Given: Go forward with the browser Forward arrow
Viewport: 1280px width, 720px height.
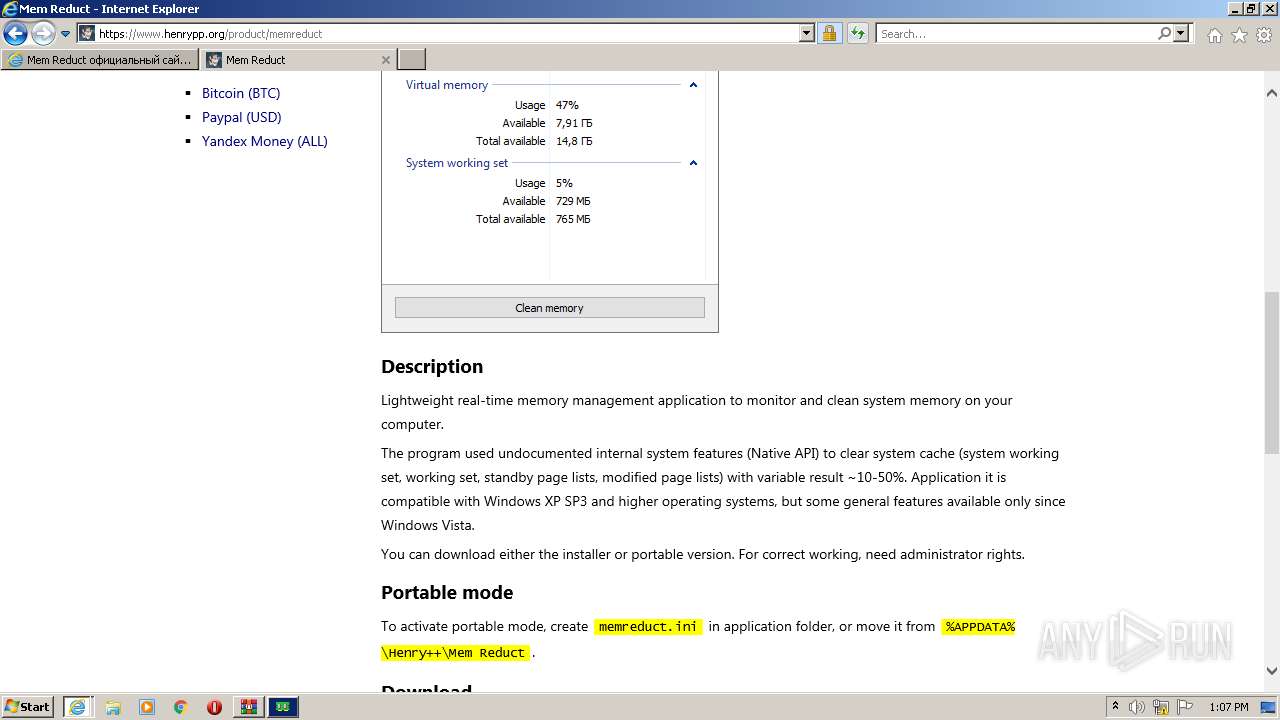Looking at the screenshot, I should (43, 34).
